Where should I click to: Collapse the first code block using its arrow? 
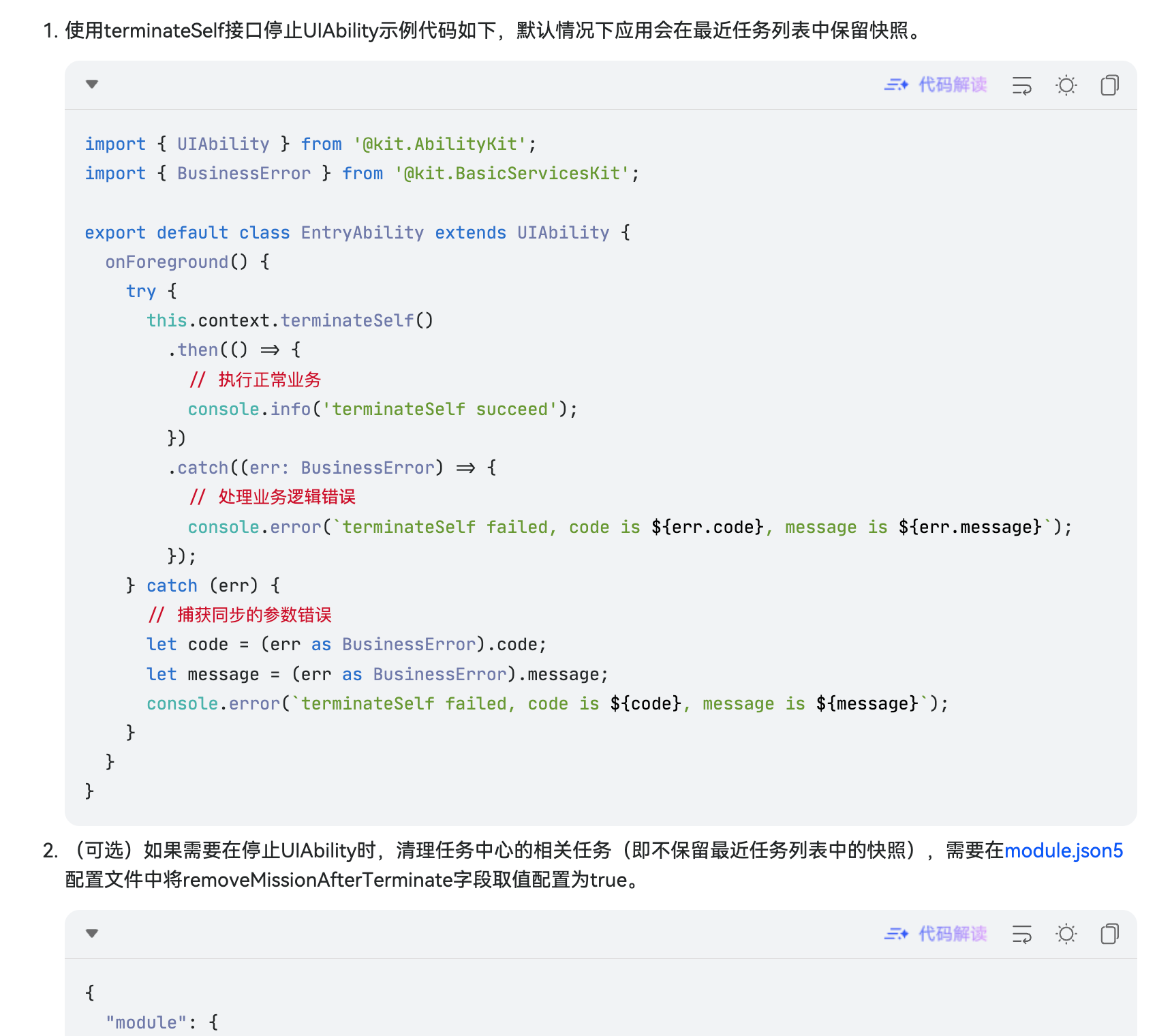(92, 85)
